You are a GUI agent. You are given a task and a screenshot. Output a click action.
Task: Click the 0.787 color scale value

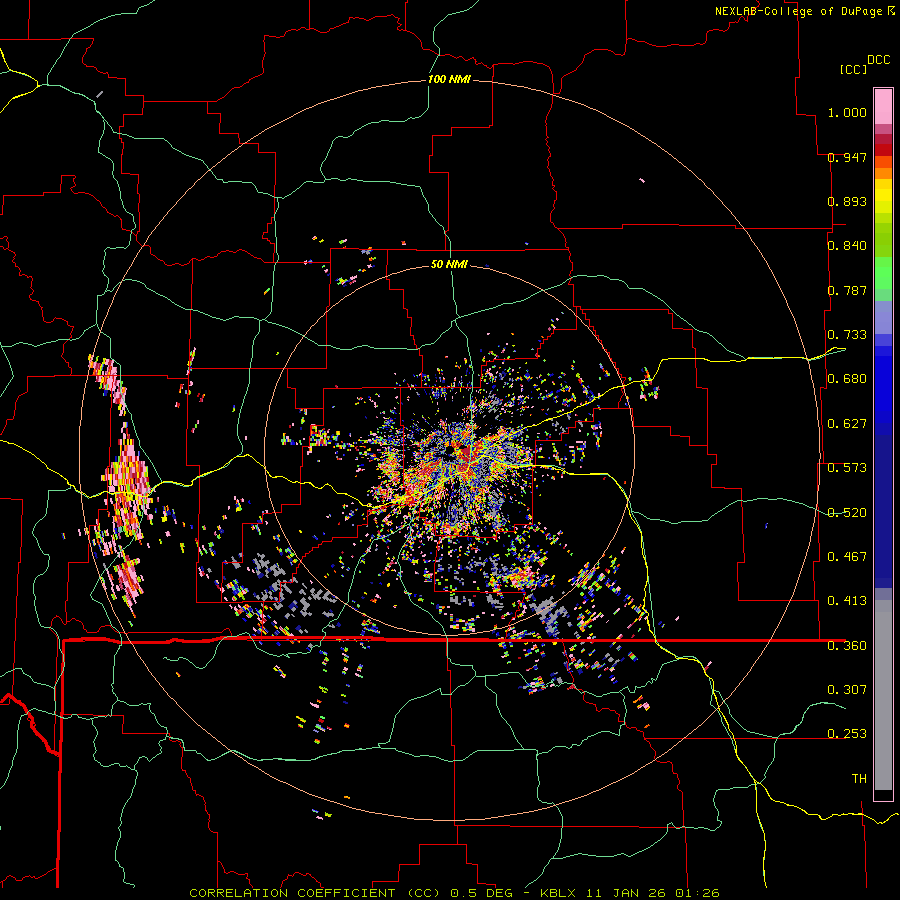(x=847, y=290)
